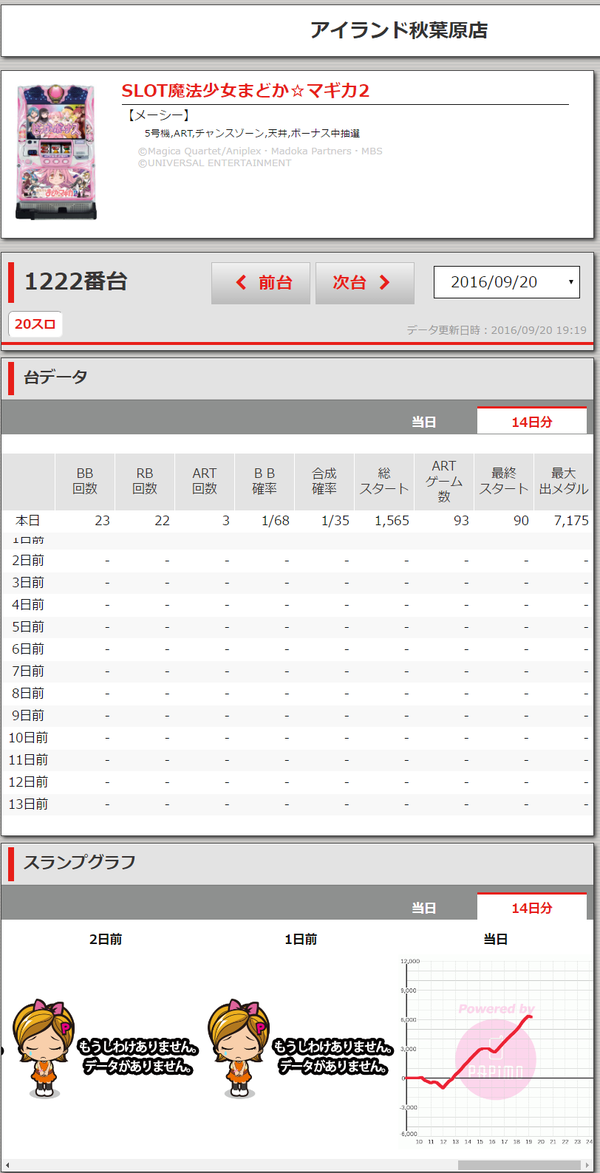600x1173 pixels.
Task: Select 14日分 tab in 台データ section
Action: [x=532, y=421]
